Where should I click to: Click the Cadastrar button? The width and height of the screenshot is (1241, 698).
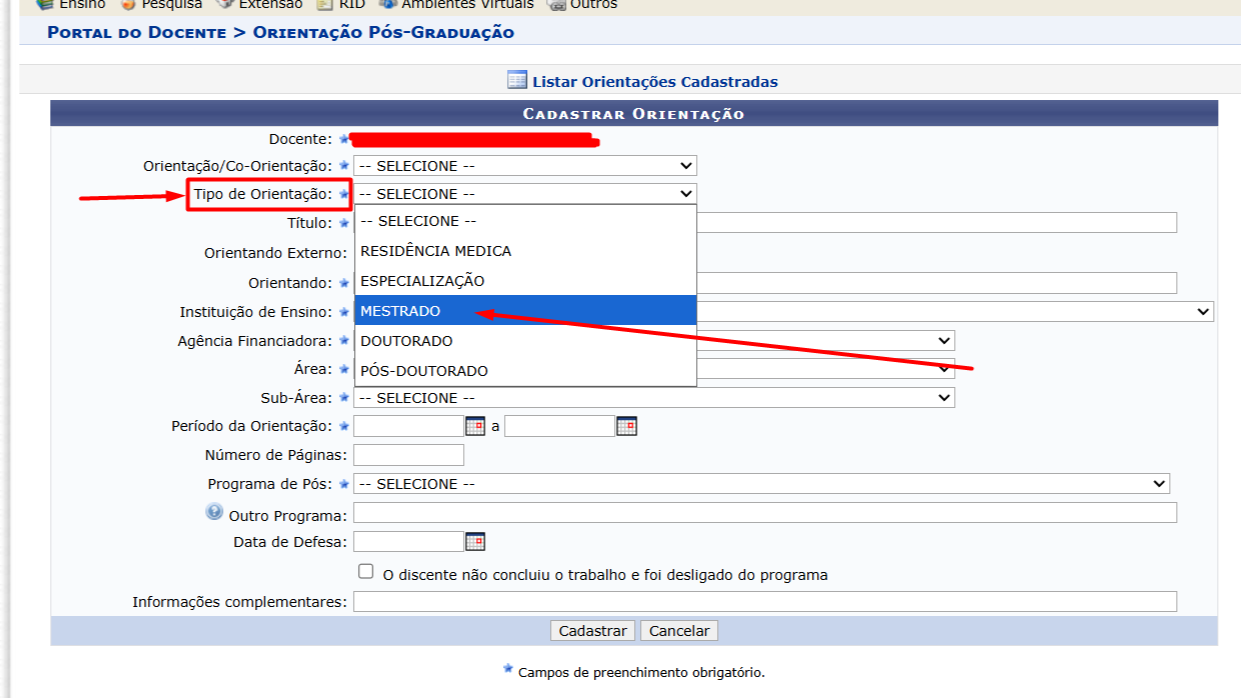[x=593, y=631]
